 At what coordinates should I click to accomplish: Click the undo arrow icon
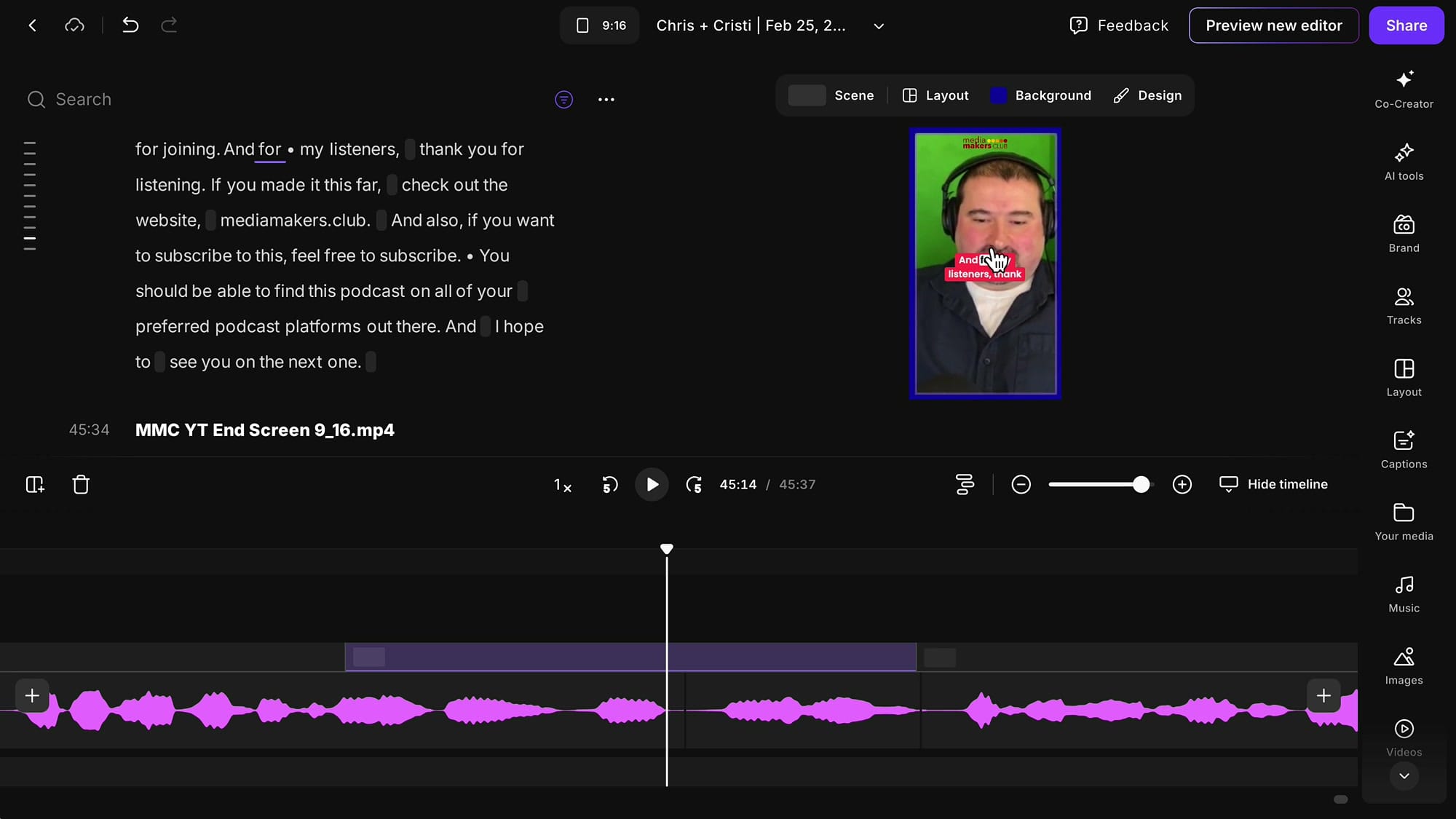130,25
